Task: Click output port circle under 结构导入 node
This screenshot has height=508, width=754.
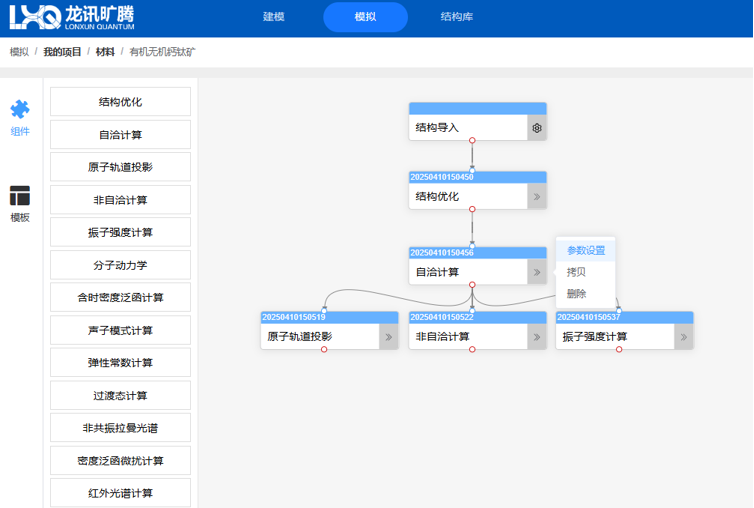Action: tap(472, 140)
